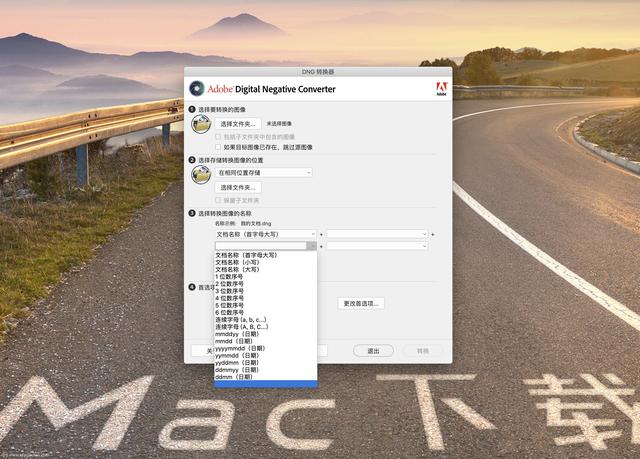
Task: Choose mmddyy（日期）date format
Action: click(x=266, y=334)
